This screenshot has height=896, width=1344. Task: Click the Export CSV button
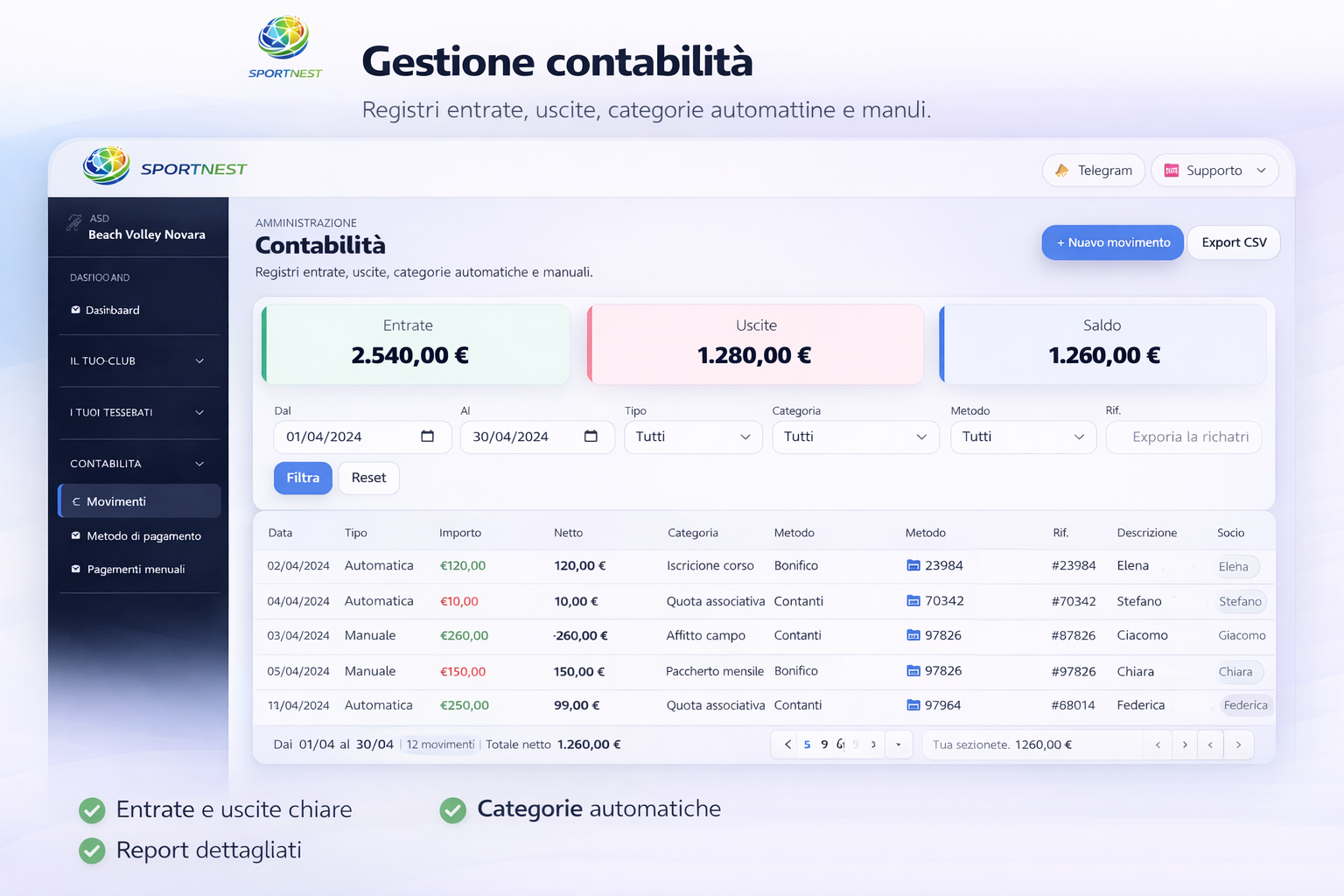[1233, 242]
